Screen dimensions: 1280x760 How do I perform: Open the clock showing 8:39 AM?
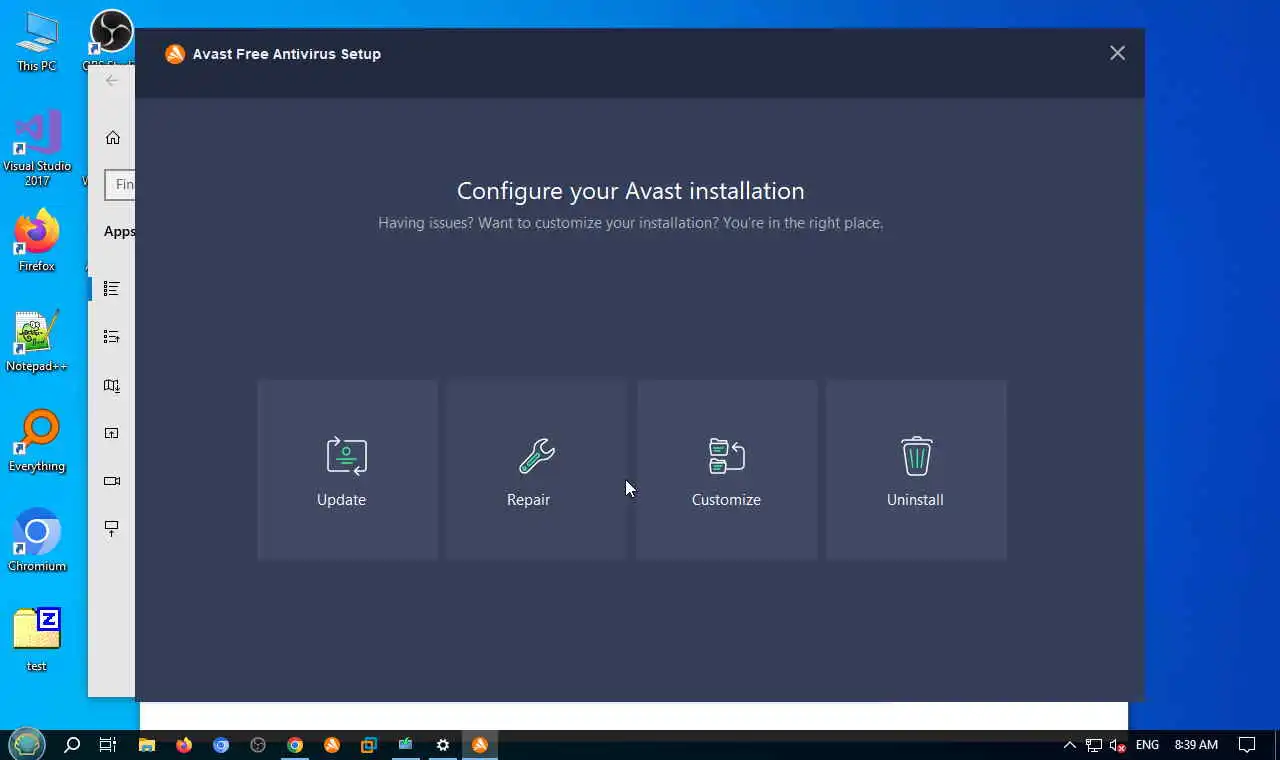pos(1196,744)
